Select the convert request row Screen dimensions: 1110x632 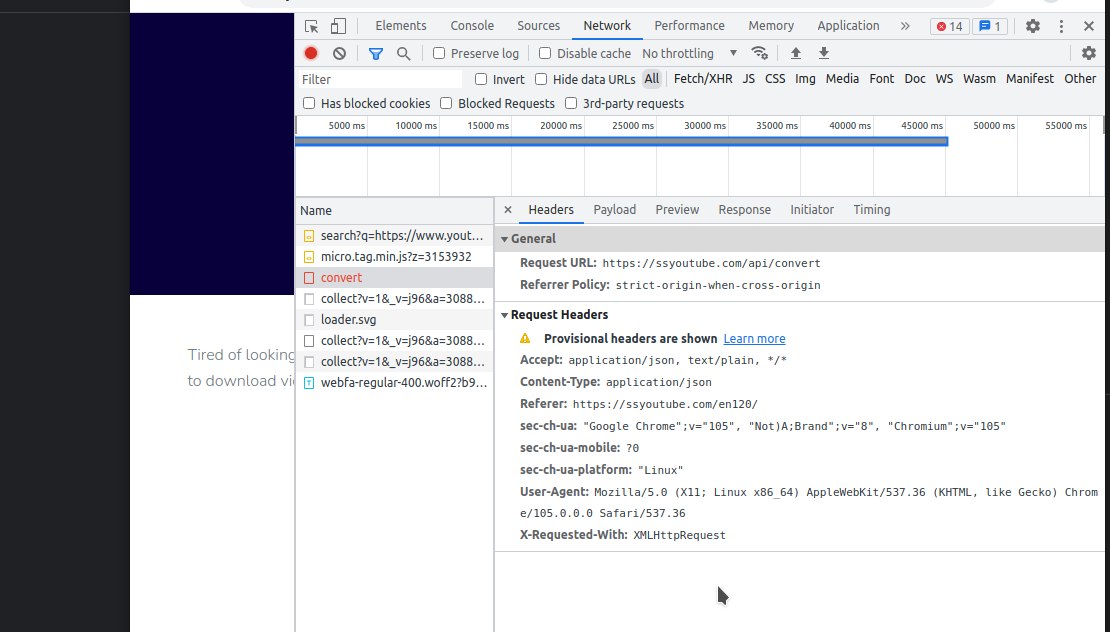click(x=394, y=278)
